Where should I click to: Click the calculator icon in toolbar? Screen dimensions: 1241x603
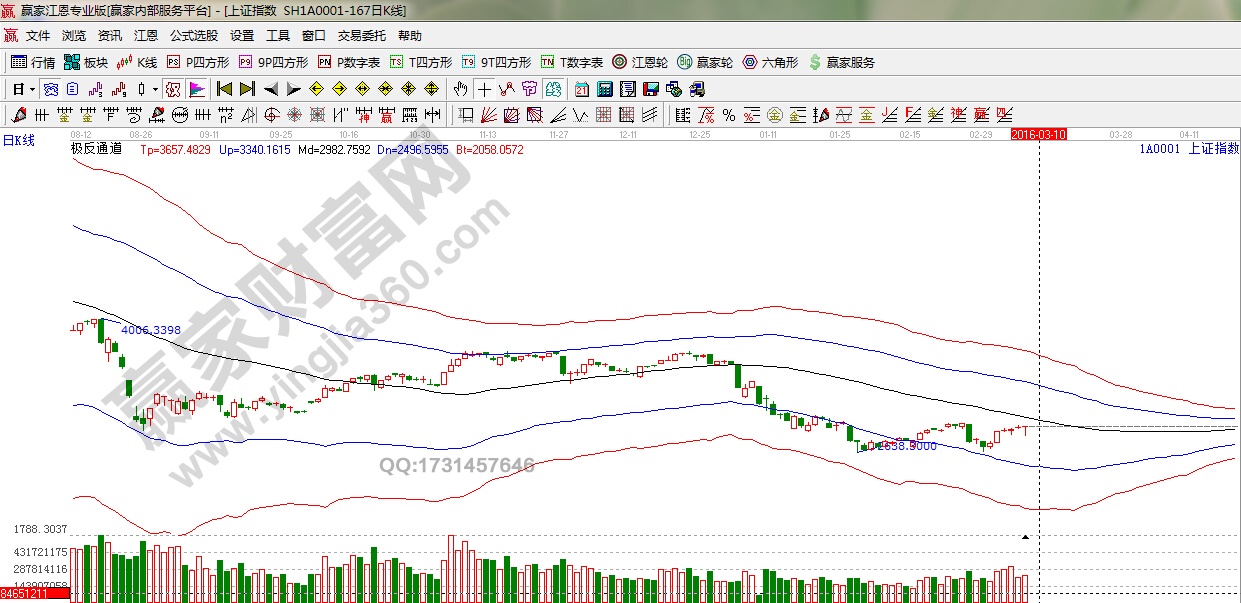tap(605, 89)
